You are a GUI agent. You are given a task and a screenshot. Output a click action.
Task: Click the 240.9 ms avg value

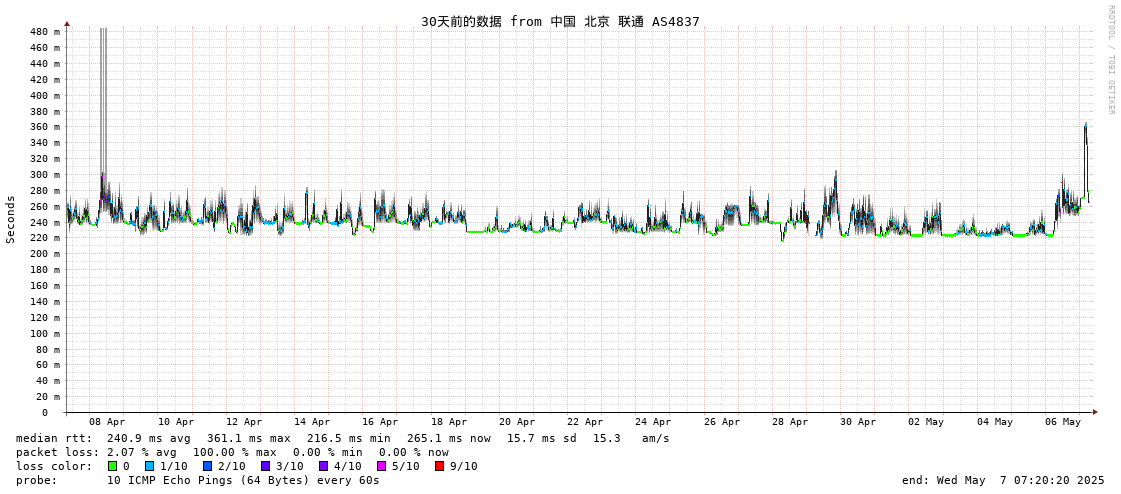[x=149, y=438]
